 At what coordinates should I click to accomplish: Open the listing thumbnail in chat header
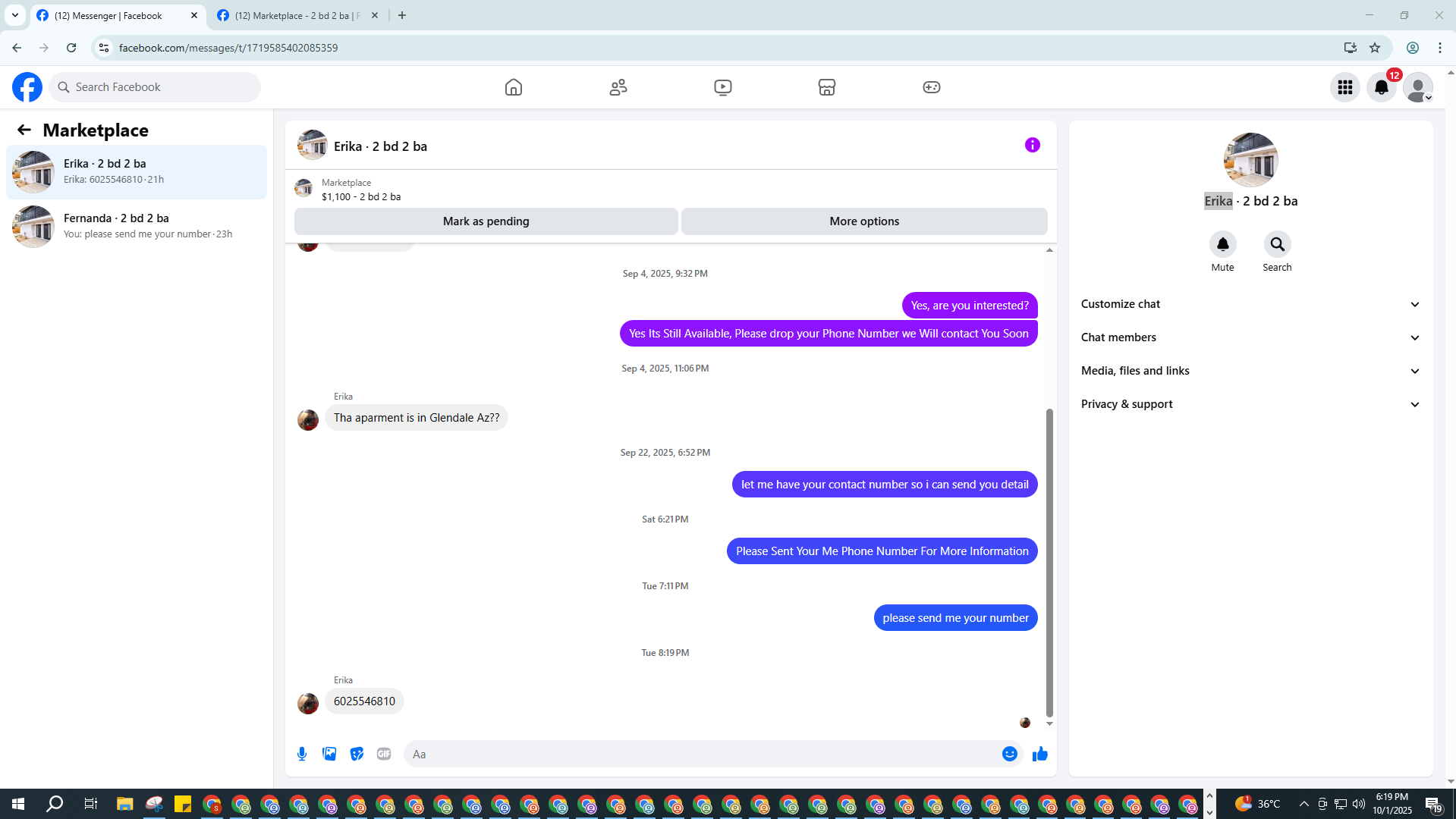[x=312, y=146]
